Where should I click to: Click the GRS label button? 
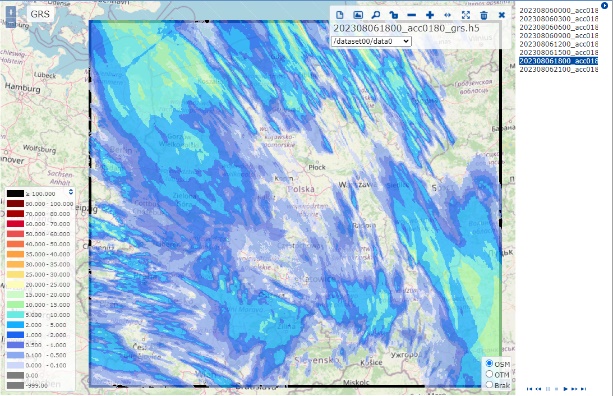coord(40,14)
